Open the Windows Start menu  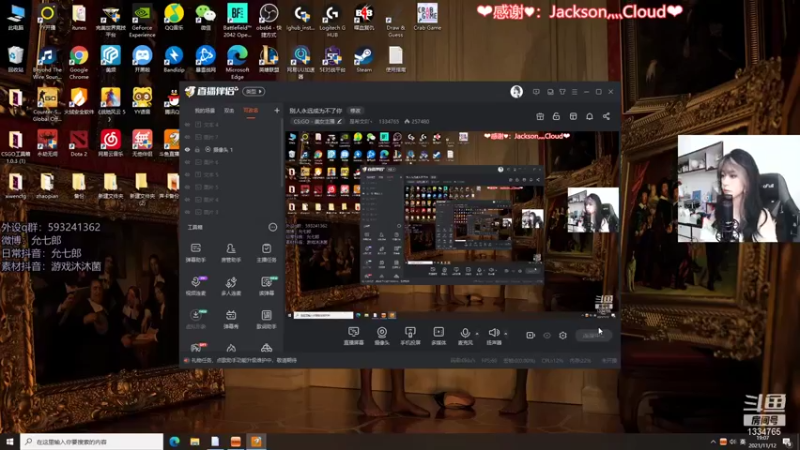click(10, 441)
